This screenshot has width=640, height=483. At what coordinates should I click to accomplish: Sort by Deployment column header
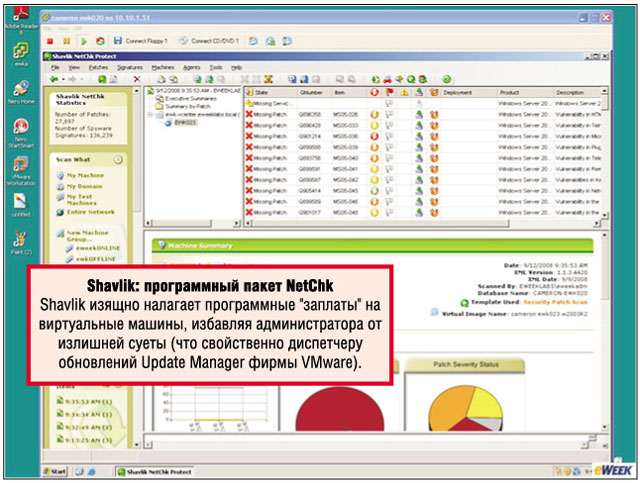[x=468, y=93]
